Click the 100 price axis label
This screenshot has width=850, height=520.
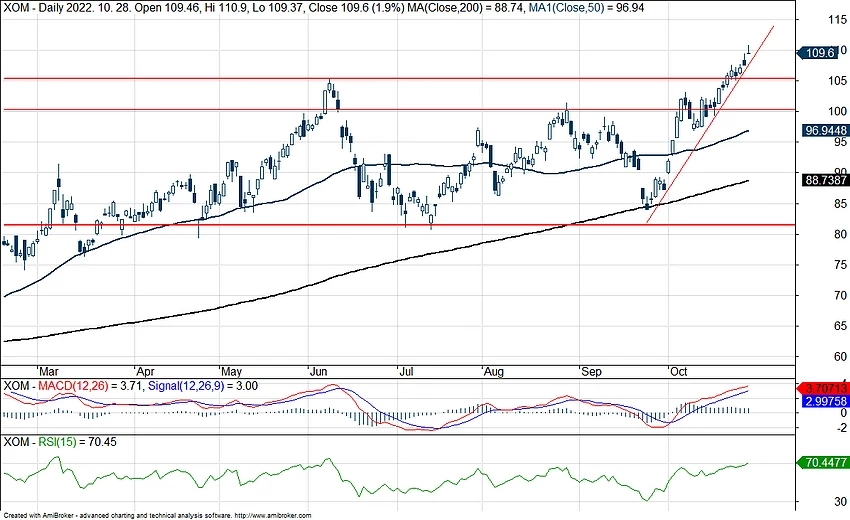(837, 111)
